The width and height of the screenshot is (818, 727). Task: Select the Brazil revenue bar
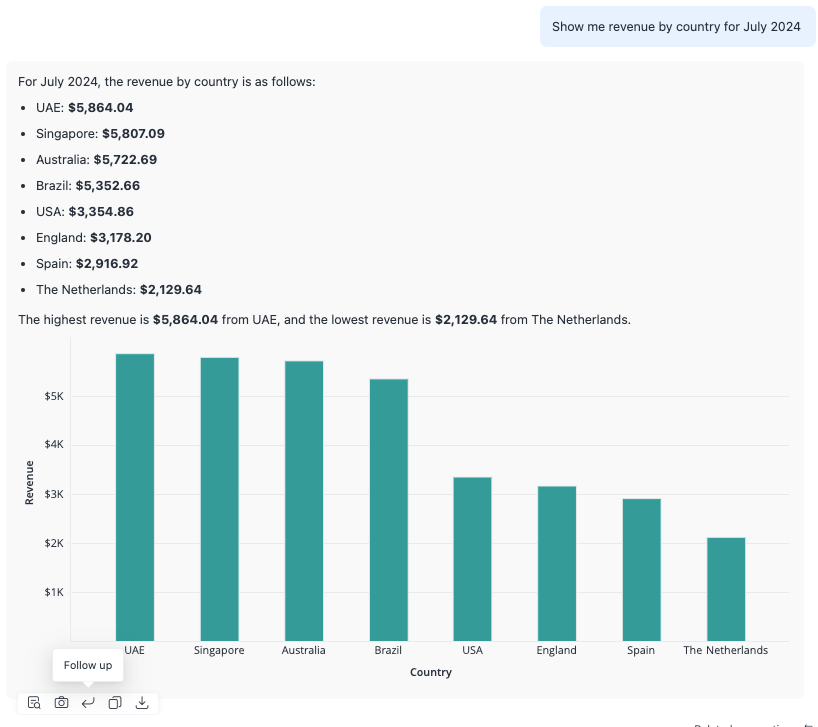388,510
